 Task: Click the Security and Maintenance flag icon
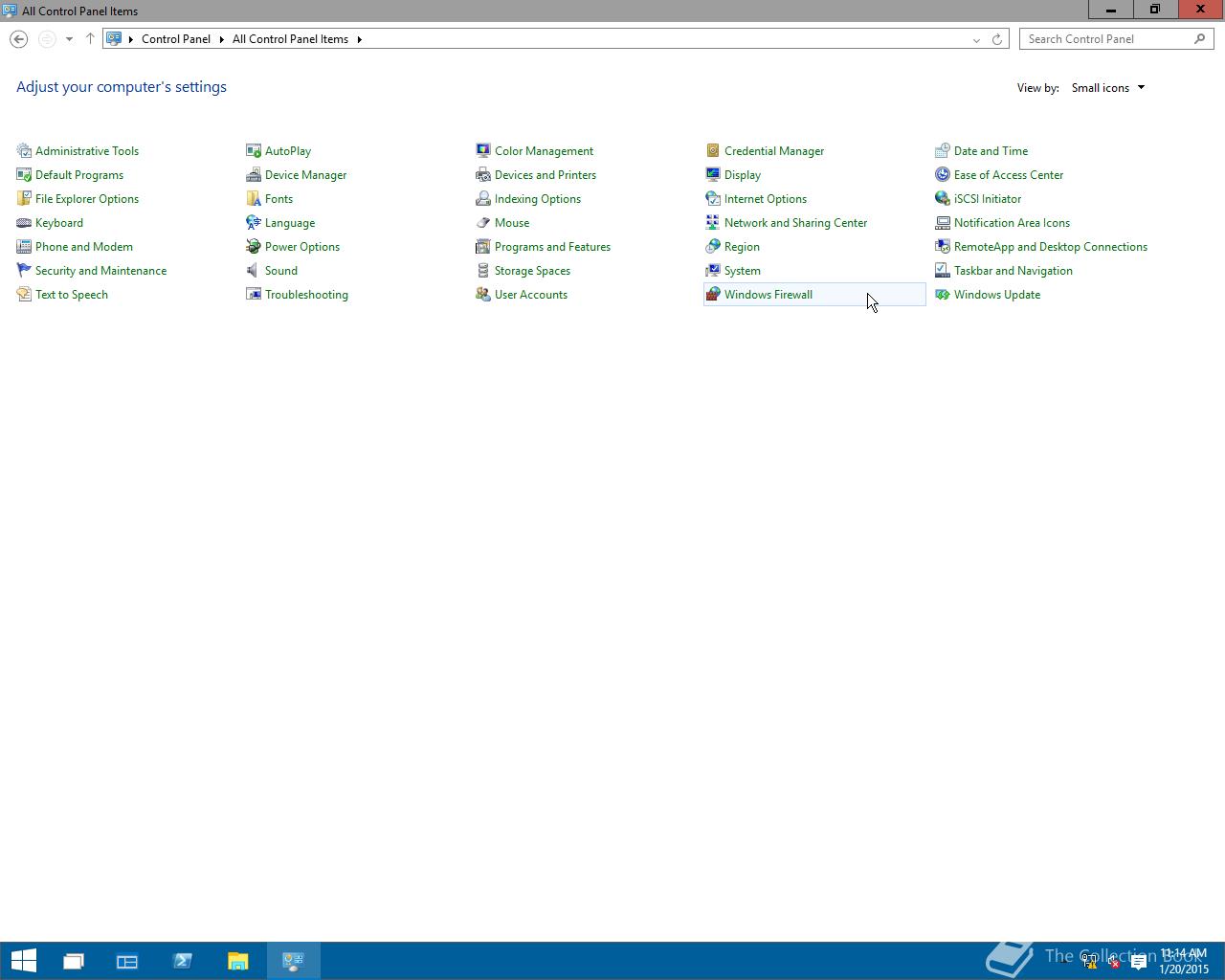click(x=24, y=271)
